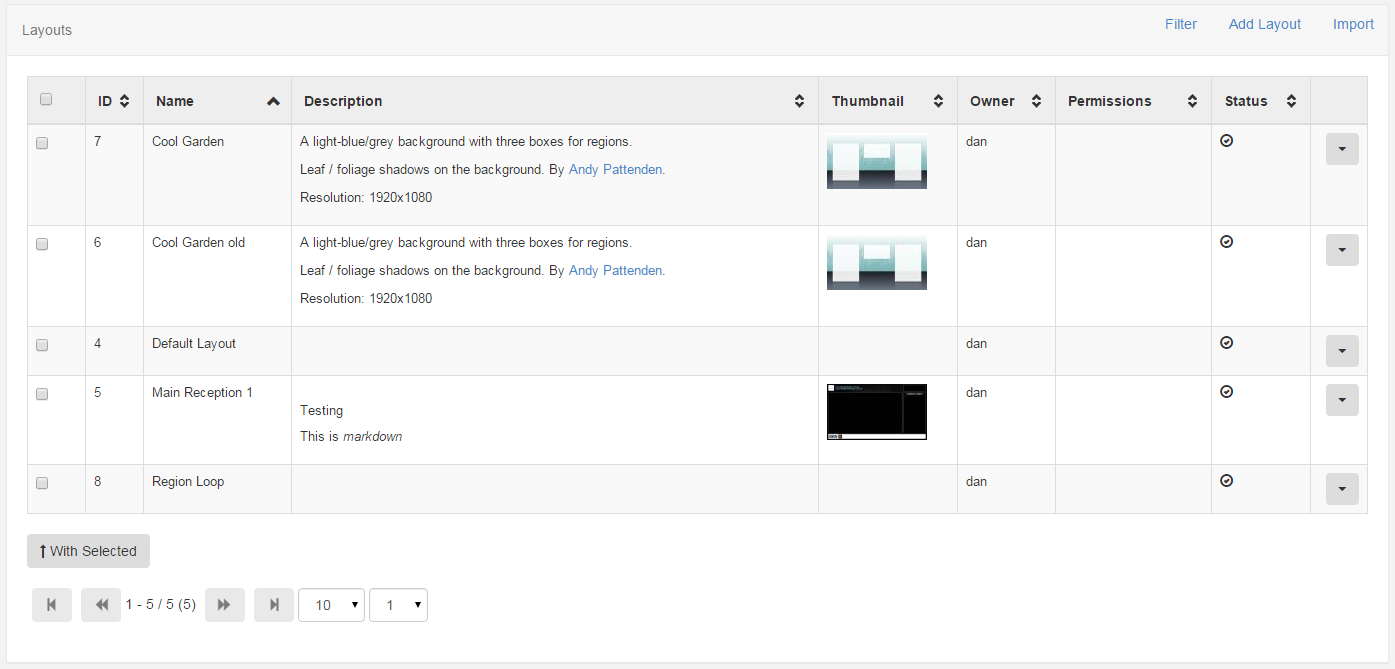This screenshot has width=1395, height=669.
Task: Sort by Status column arrows
Action: click(1291, 101)
